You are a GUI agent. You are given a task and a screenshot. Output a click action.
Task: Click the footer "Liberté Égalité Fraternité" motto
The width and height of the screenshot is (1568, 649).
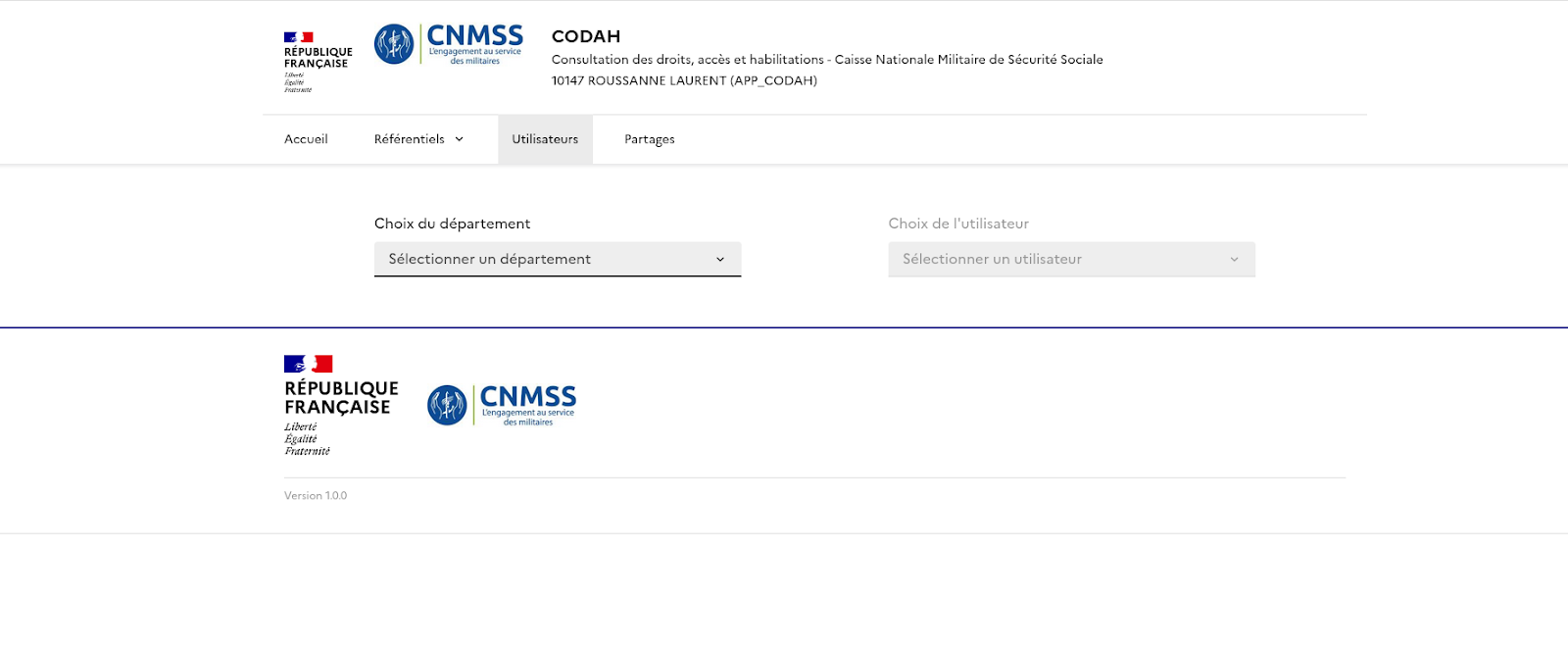tap(307, 439)
